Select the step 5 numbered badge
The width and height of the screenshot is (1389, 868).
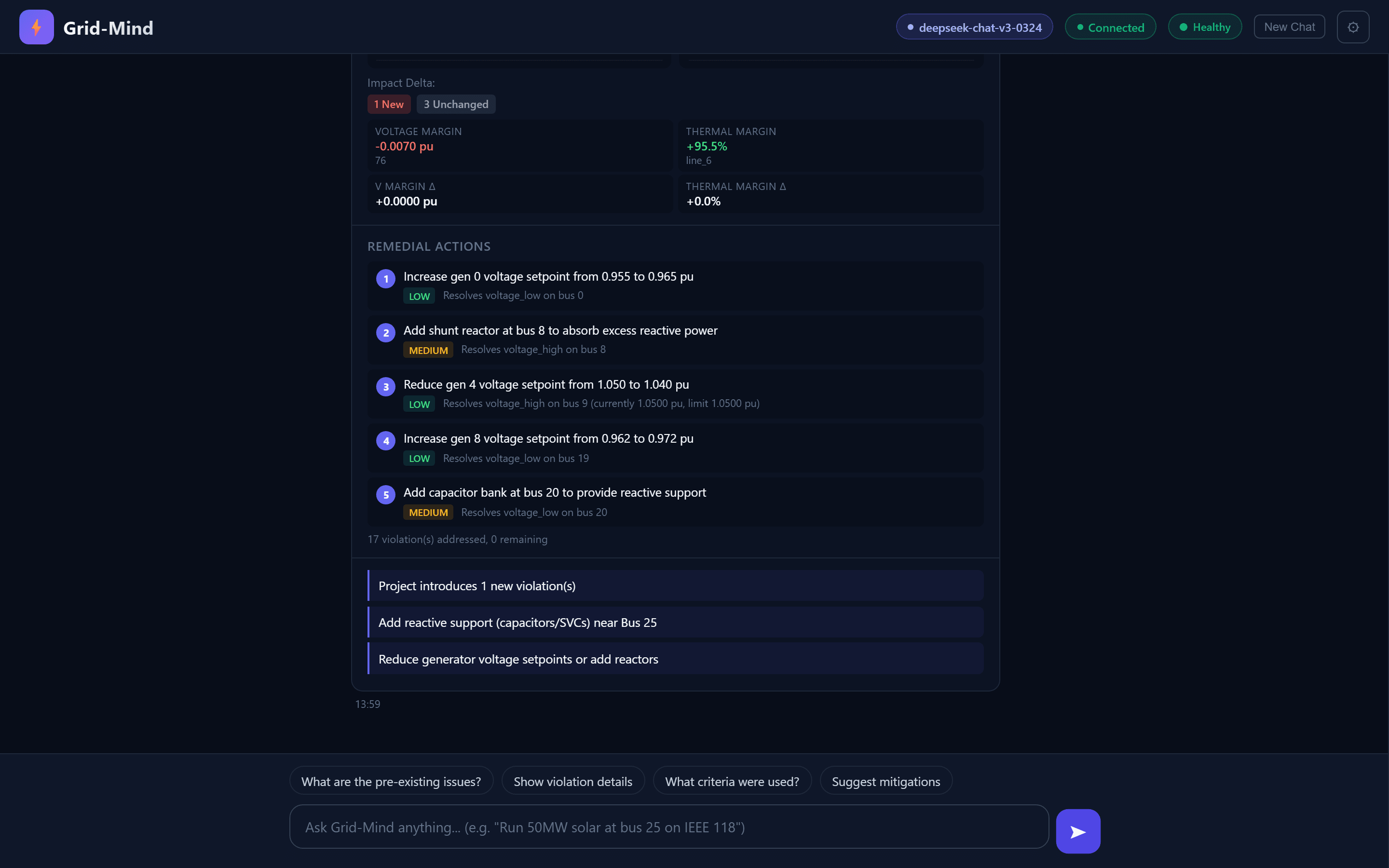point(385,494)
